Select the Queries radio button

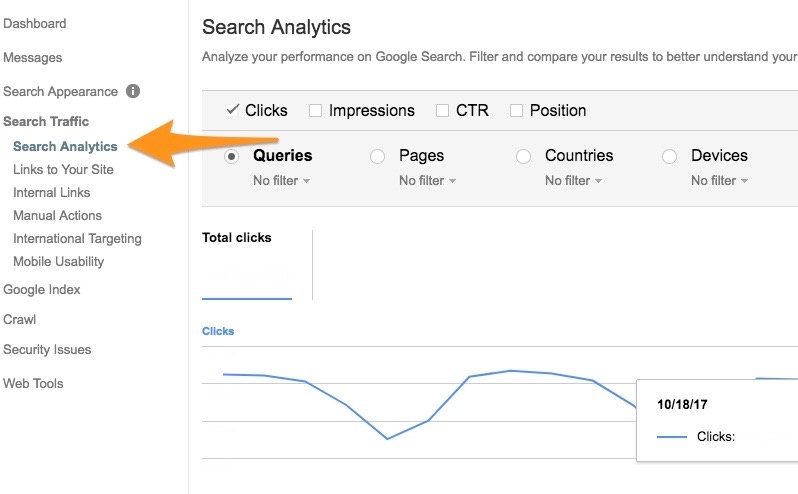pyautogui.click(x=232, y=156)
